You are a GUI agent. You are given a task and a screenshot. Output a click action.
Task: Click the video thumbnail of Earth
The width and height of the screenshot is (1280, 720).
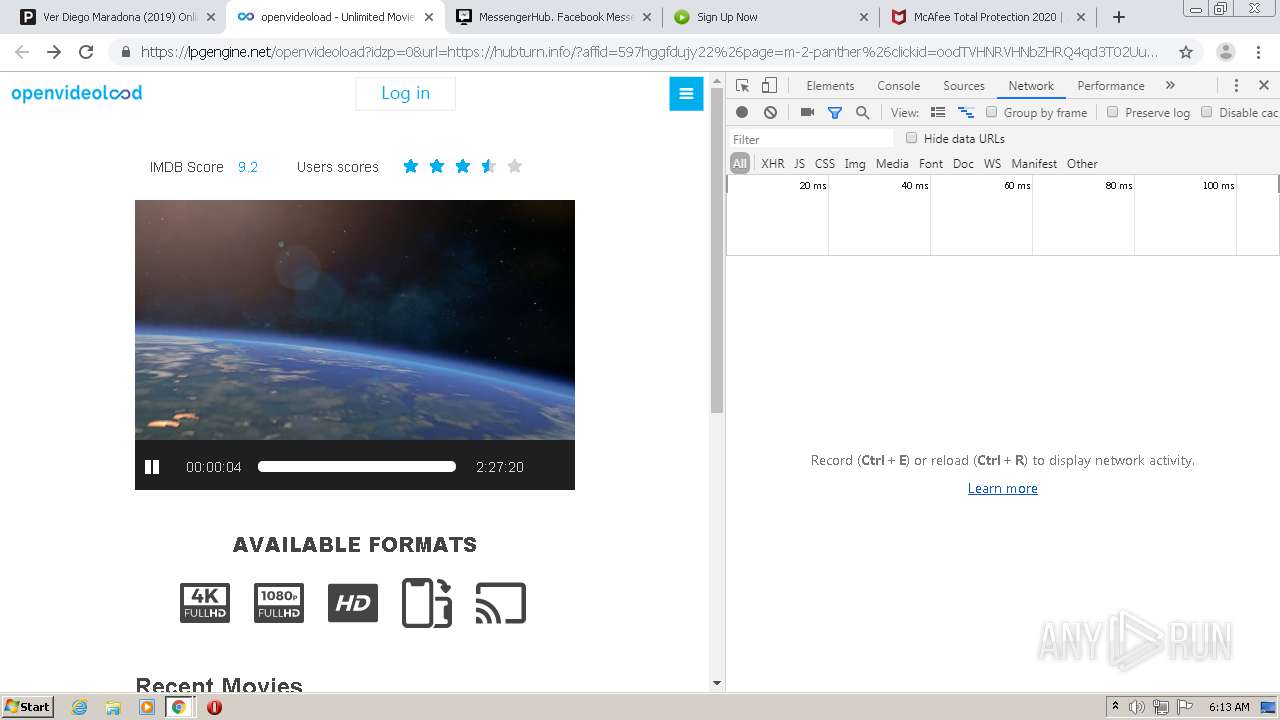(355, 320)
